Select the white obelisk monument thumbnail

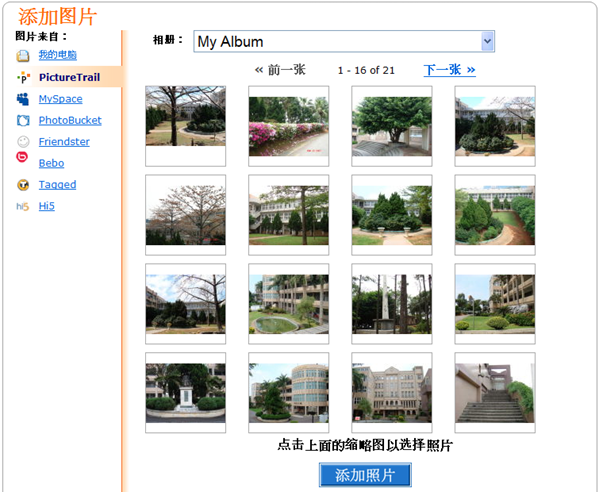(392, 304)
